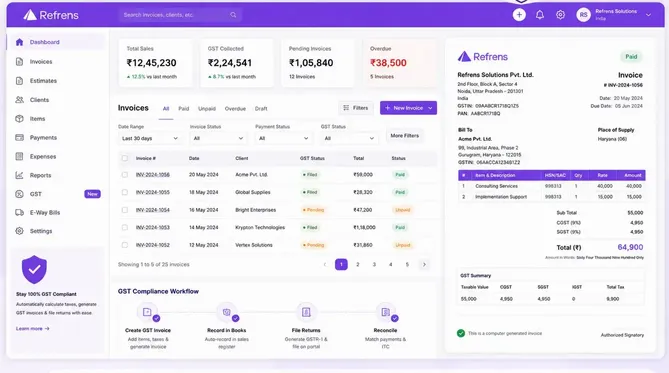
Task: Click in the search invoices field
Action: [x=180, y=15]
